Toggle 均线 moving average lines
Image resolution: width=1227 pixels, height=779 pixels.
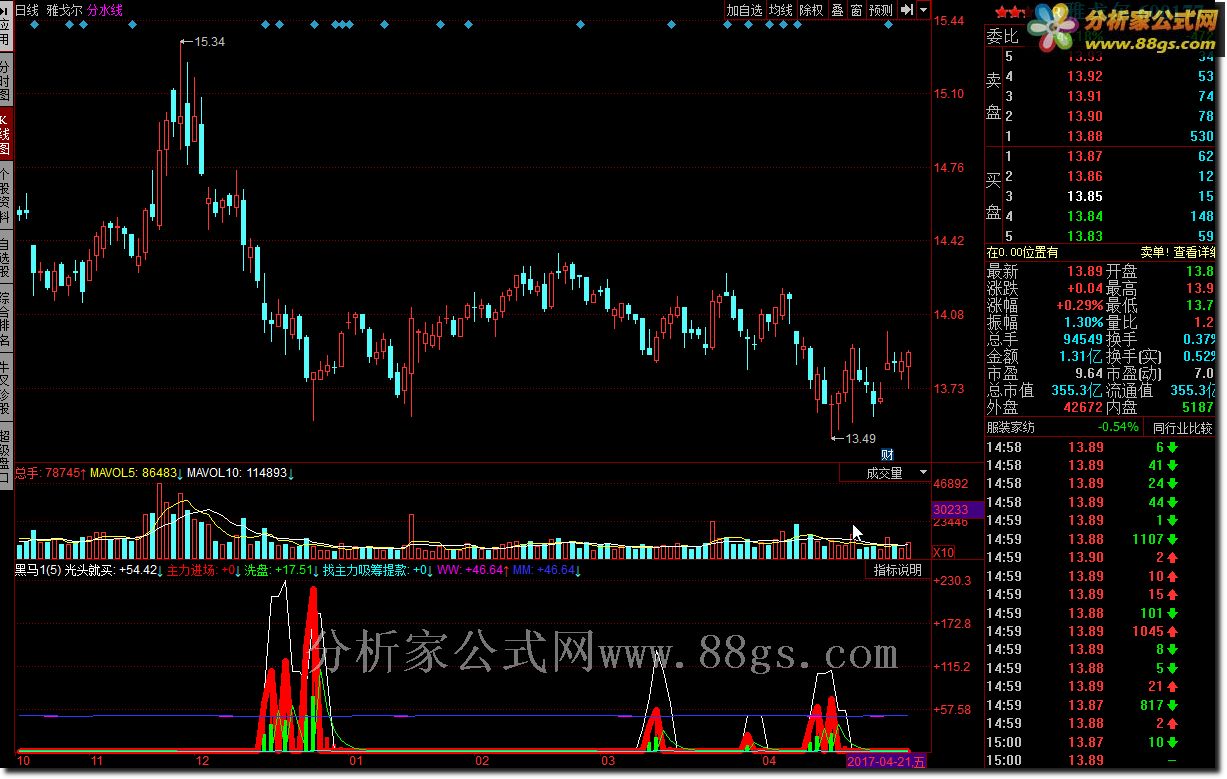coord(780,10)
